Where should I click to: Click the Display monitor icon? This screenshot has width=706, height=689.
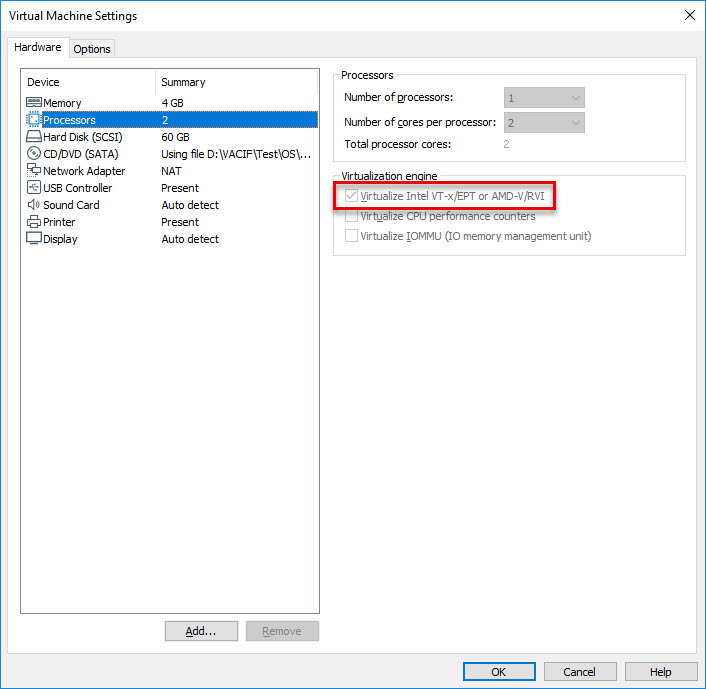[34, 238]
